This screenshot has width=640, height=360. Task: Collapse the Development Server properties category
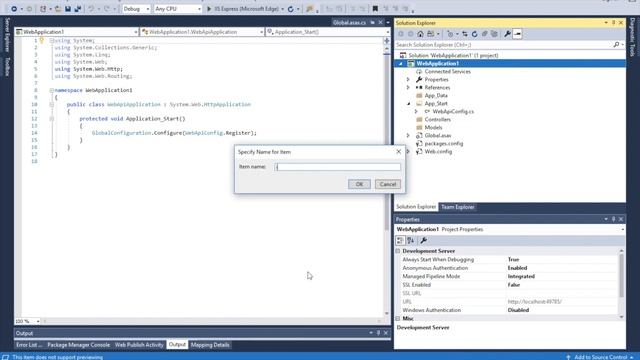click(398, 251)
